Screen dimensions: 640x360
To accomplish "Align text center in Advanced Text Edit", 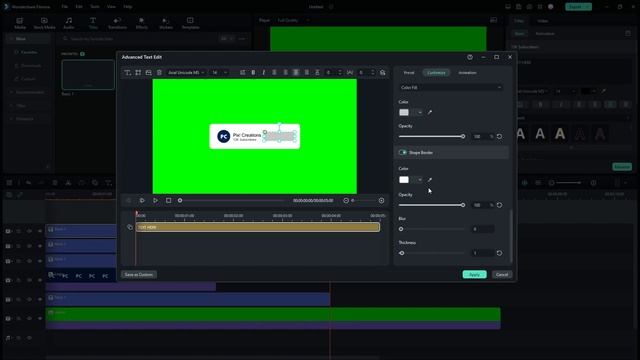I will [x=285, y=73].
